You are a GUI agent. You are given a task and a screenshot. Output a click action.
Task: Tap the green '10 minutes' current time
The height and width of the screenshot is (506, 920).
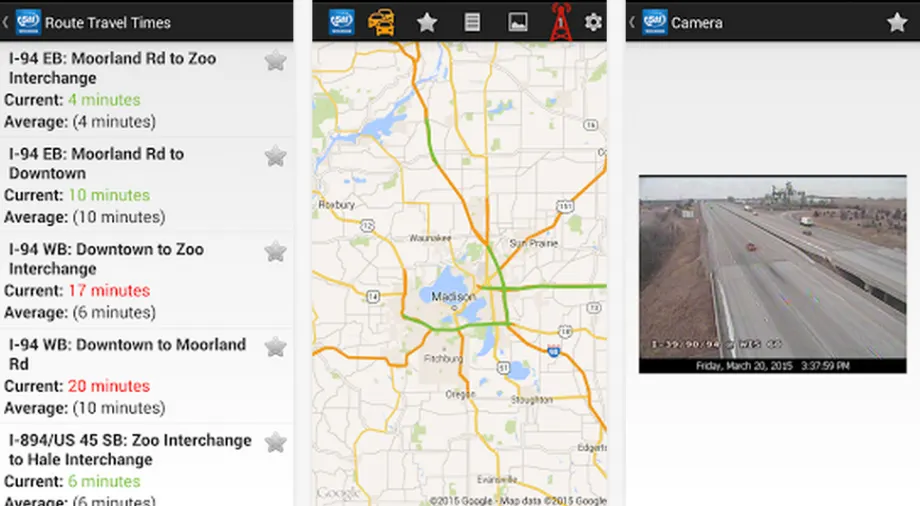tap(109, 195)
